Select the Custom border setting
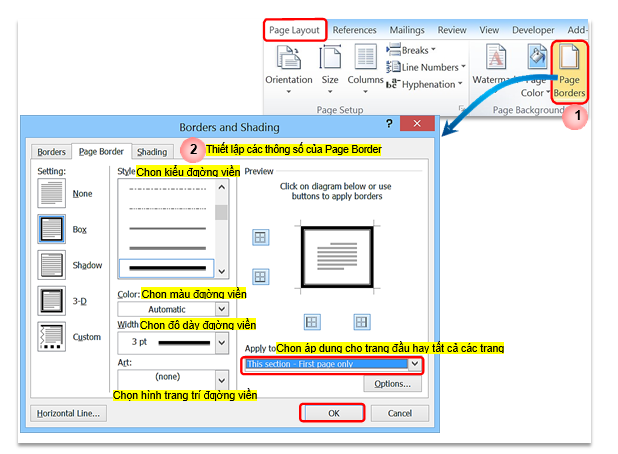This screenshot has width=618, height=454. [51, 337]
